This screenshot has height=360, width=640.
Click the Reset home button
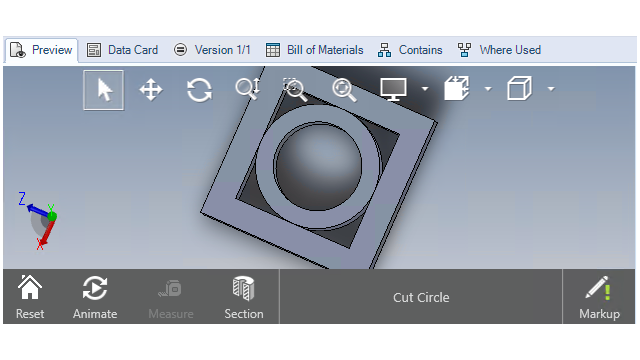(x=30, y=297)
